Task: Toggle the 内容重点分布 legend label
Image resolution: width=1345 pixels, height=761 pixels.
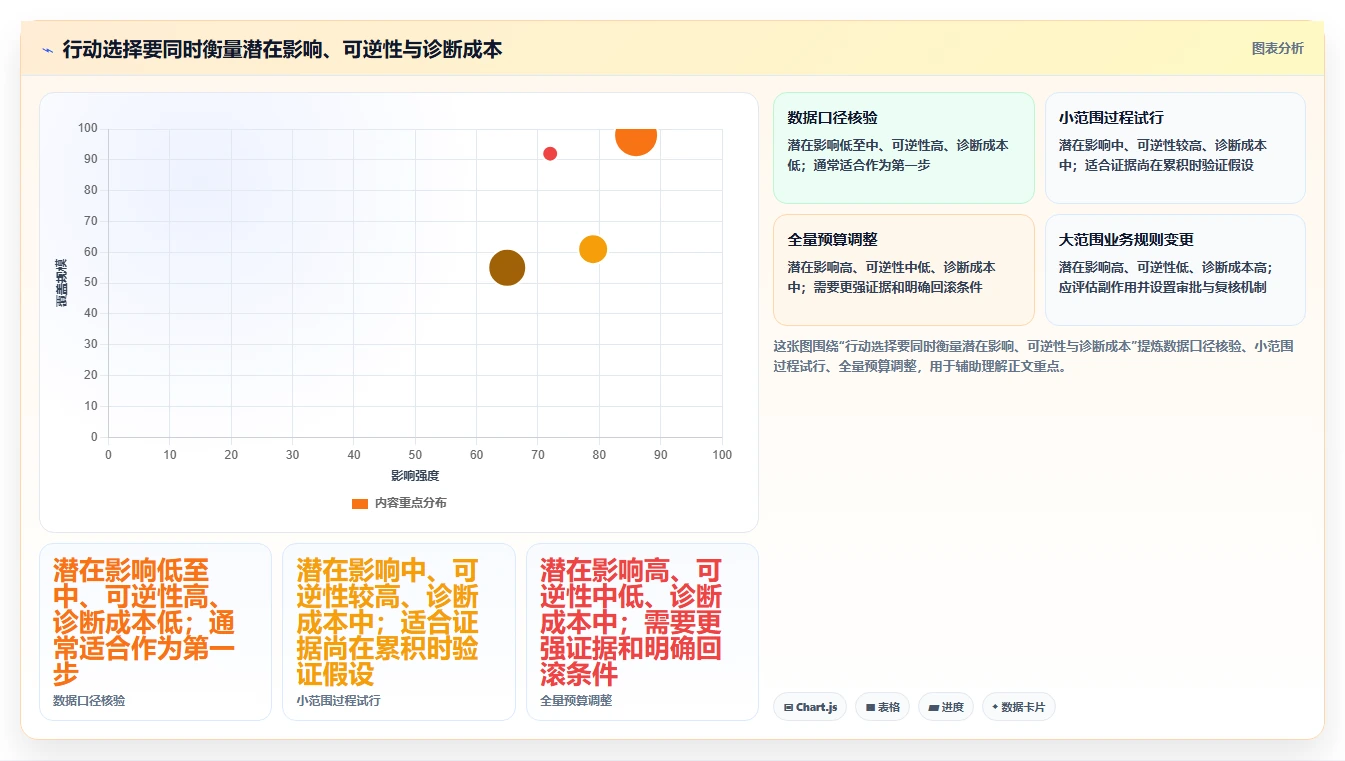Action: click(x=411, y=503)
